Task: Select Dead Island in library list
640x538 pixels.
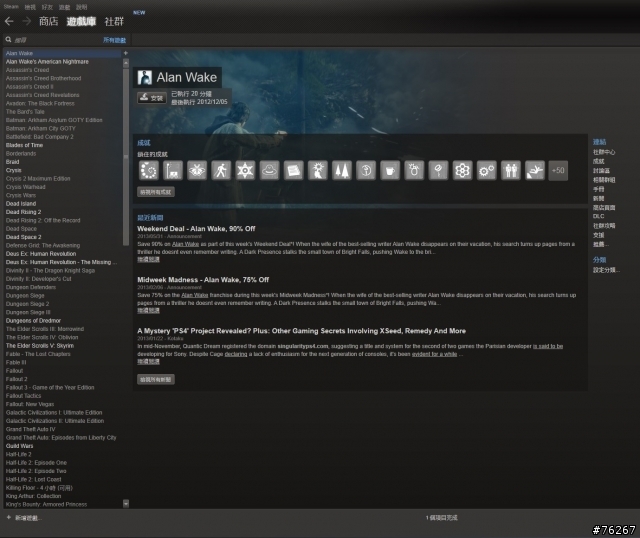Action: coord(21,204)
